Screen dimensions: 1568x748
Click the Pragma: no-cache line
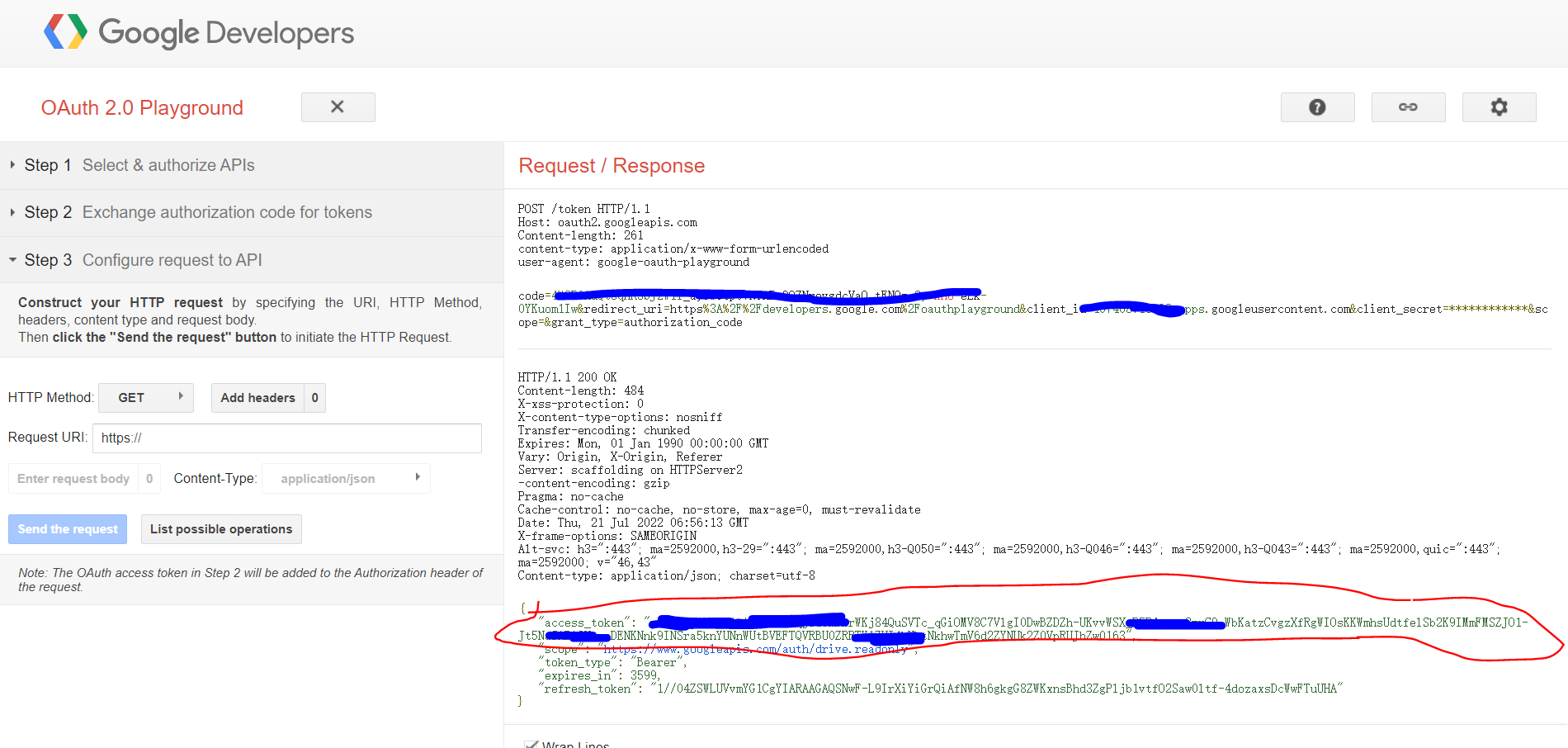click(570, 496)
